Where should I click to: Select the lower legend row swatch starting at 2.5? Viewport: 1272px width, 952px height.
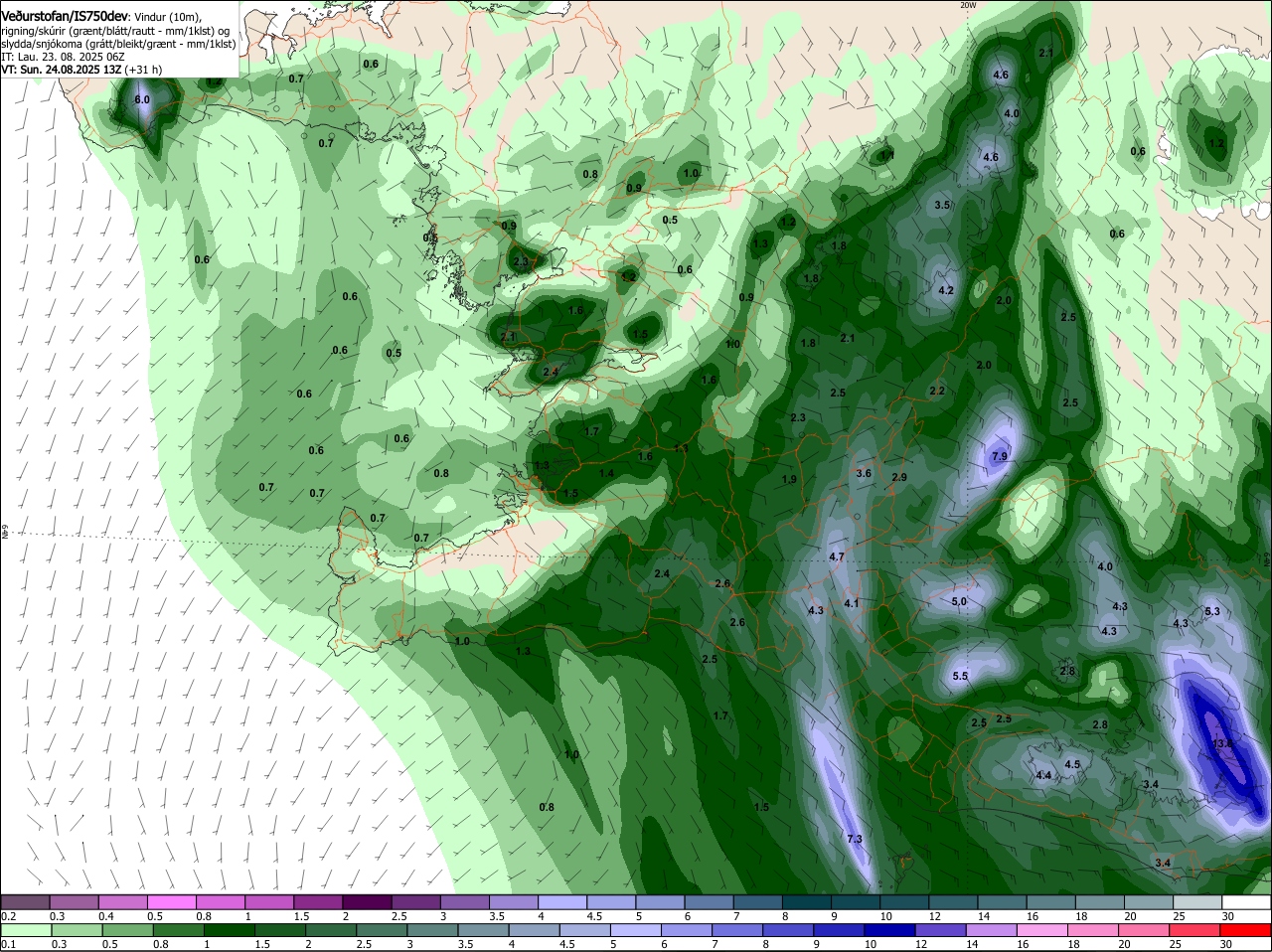380,930
